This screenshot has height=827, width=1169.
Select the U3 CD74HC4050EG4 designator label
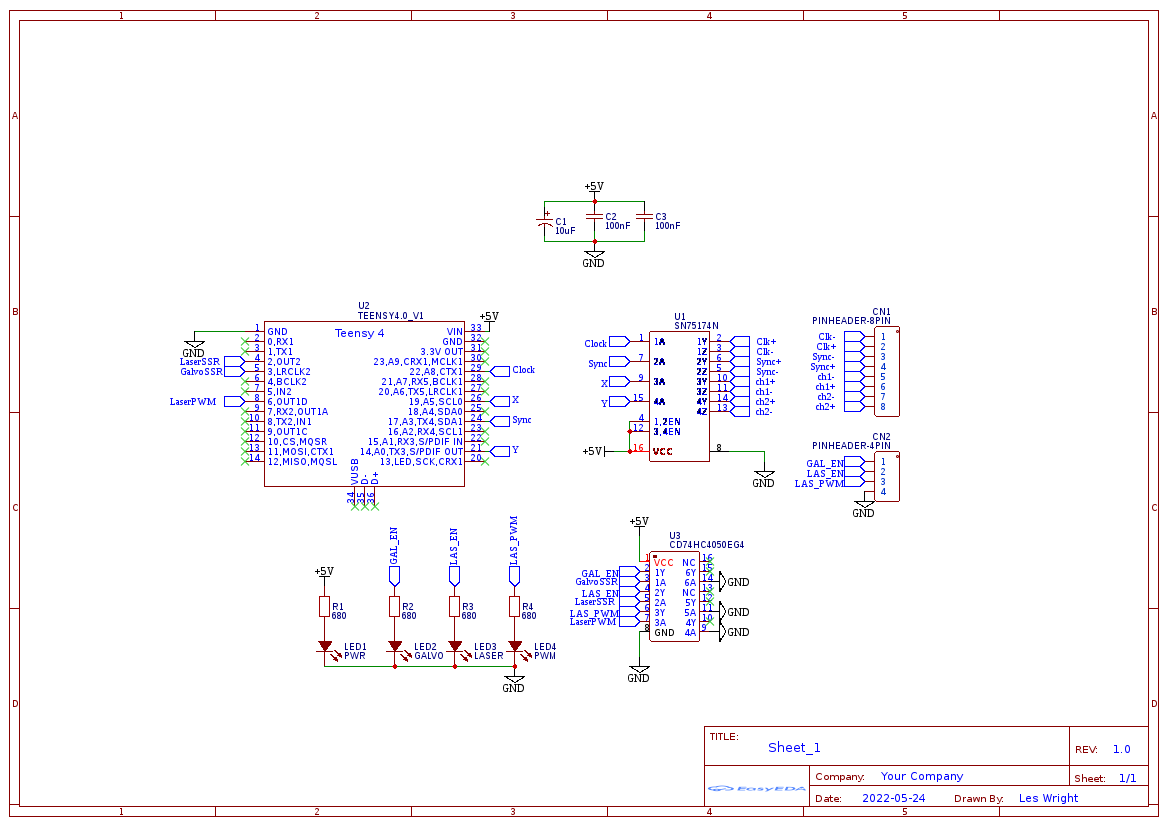click(x=706, y=540)
